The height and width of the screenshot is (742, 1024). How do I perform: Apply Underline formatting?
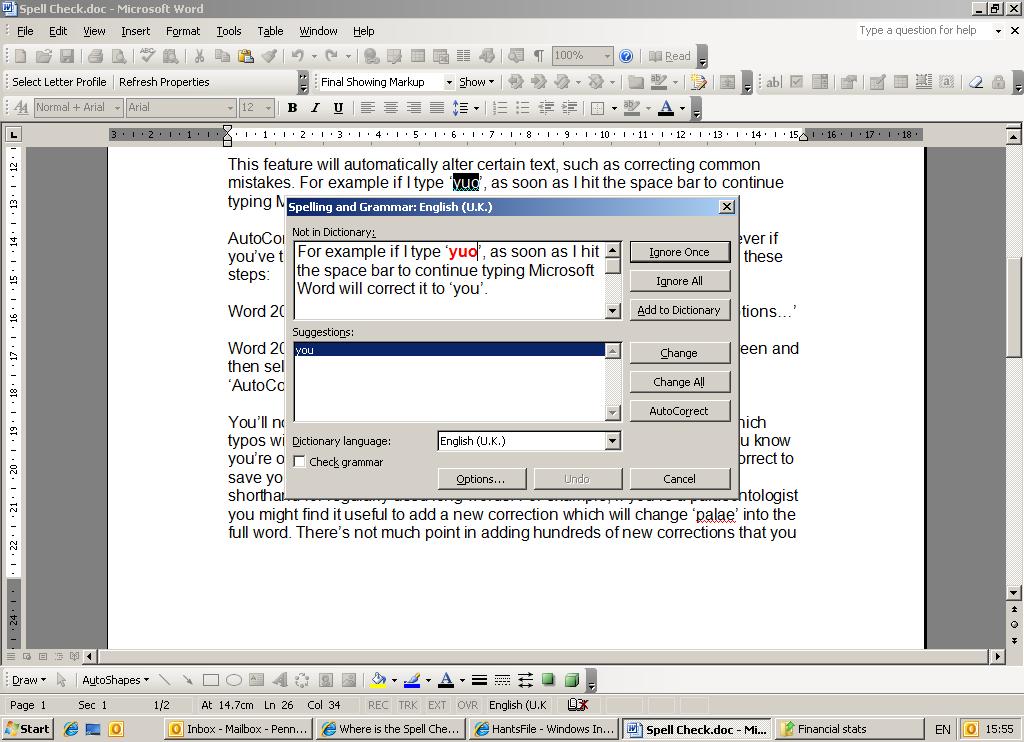tap(338, 108)
